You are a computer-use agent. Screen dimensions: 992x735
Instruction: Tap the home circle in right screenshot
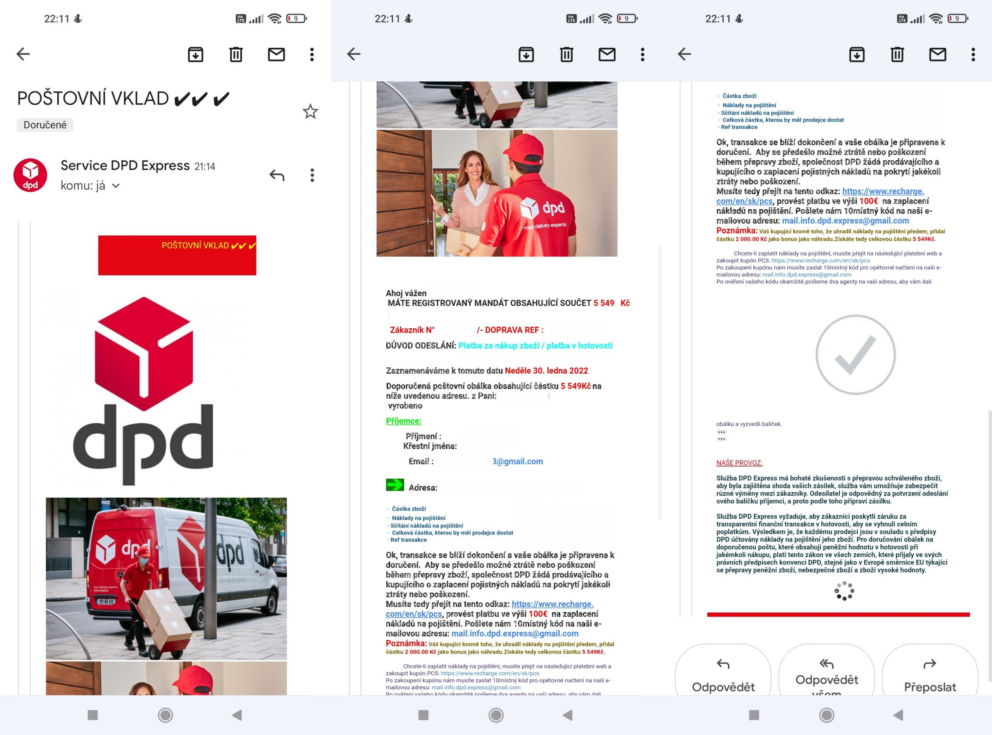[826, 715]
